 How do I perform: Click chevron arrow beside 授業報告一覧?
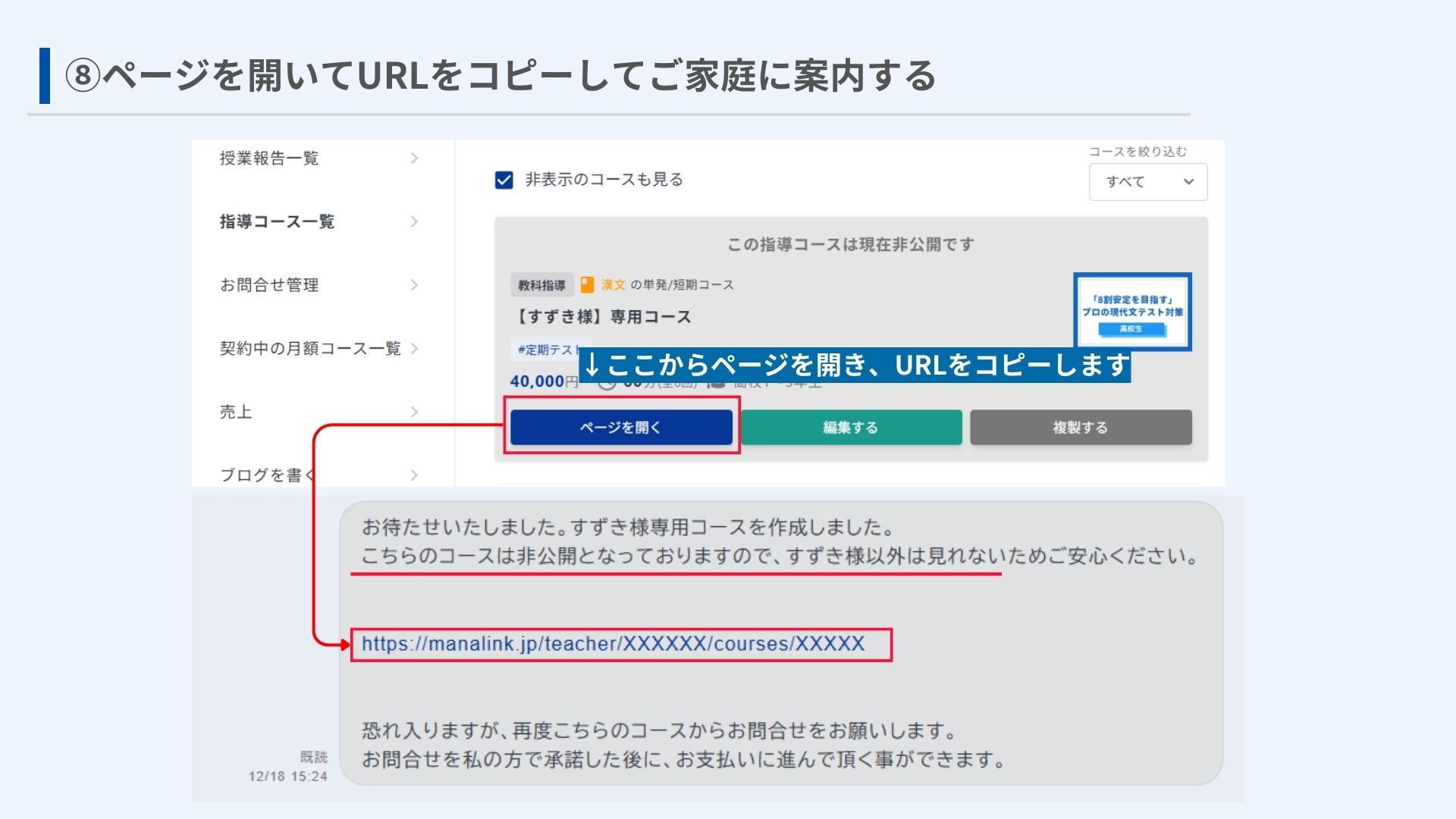(414, 158)
